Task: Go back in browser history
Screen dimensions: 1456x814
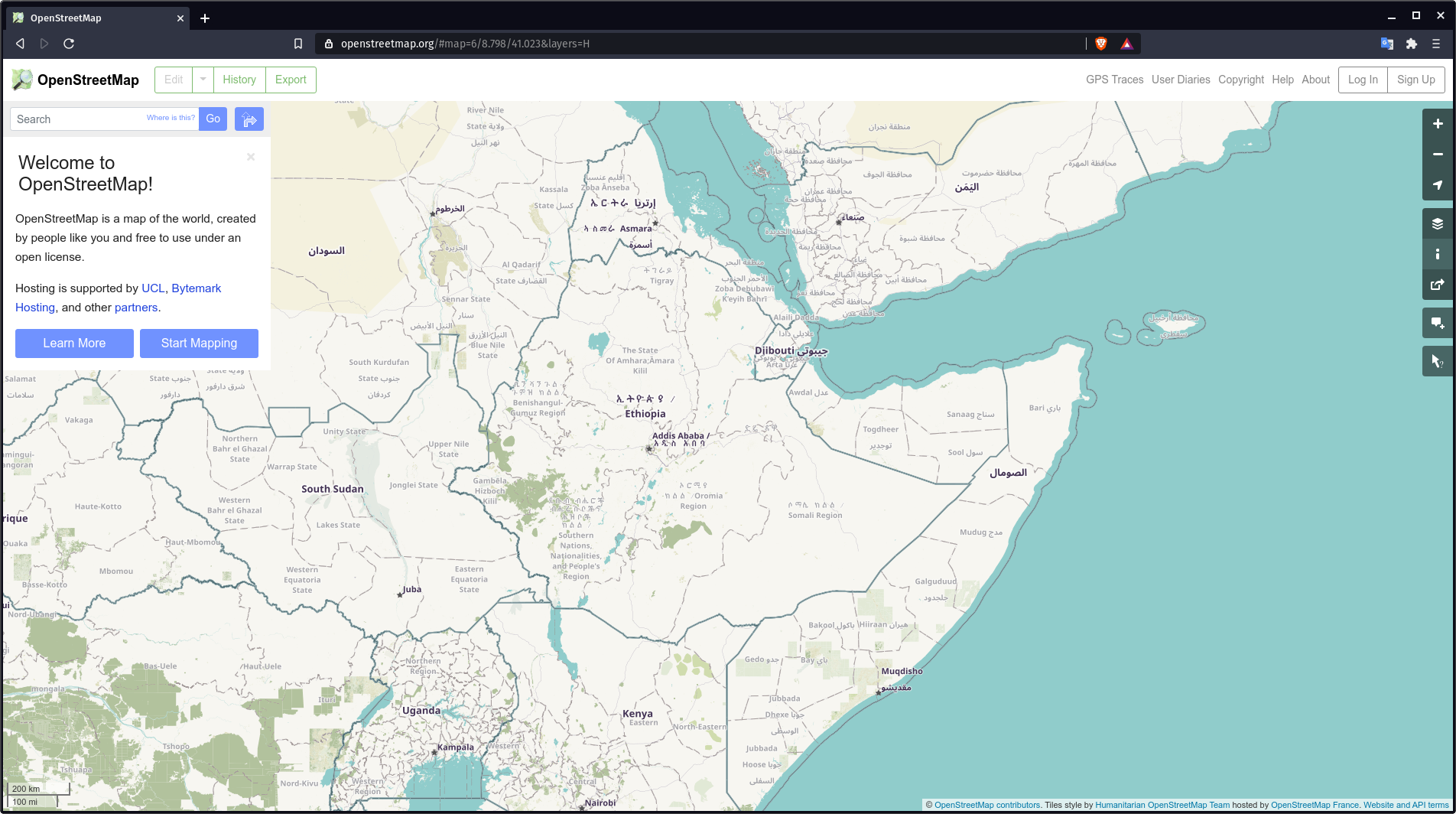Action: (21, 44)
